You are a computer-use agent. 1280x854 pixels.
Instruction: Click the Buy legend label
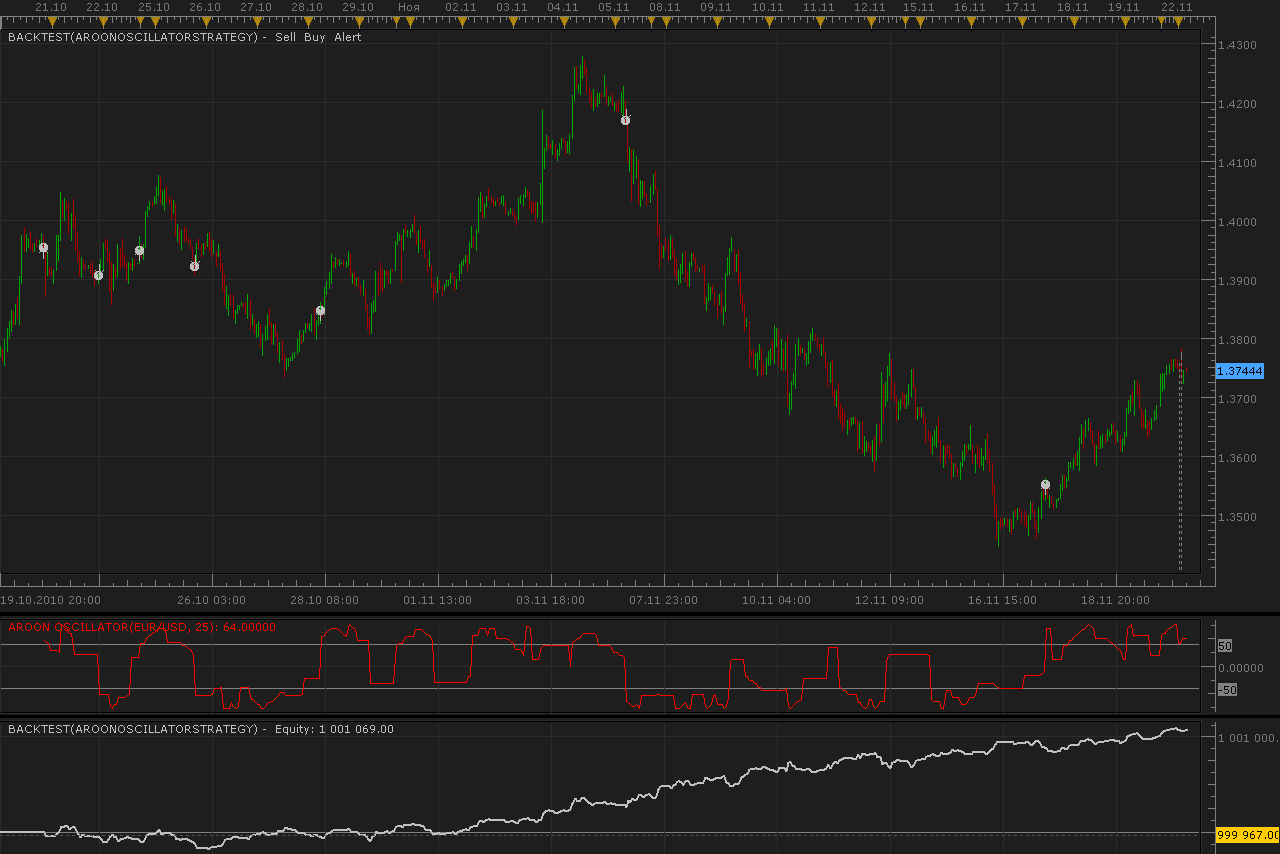(315, 37)
